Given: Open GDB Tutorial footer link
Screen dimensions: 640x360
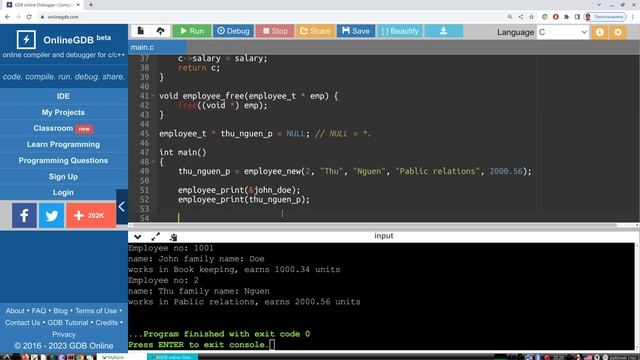Looking at the screenshot, I should click(x=68, y=322).
